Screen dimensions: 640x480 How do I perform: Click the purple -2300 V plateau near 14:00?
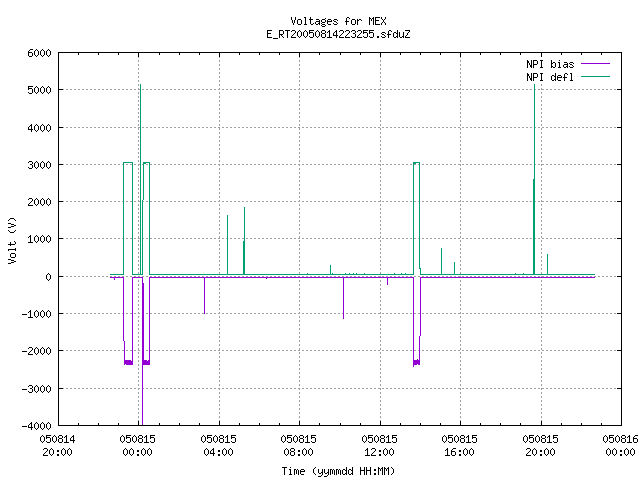[416, 362]
